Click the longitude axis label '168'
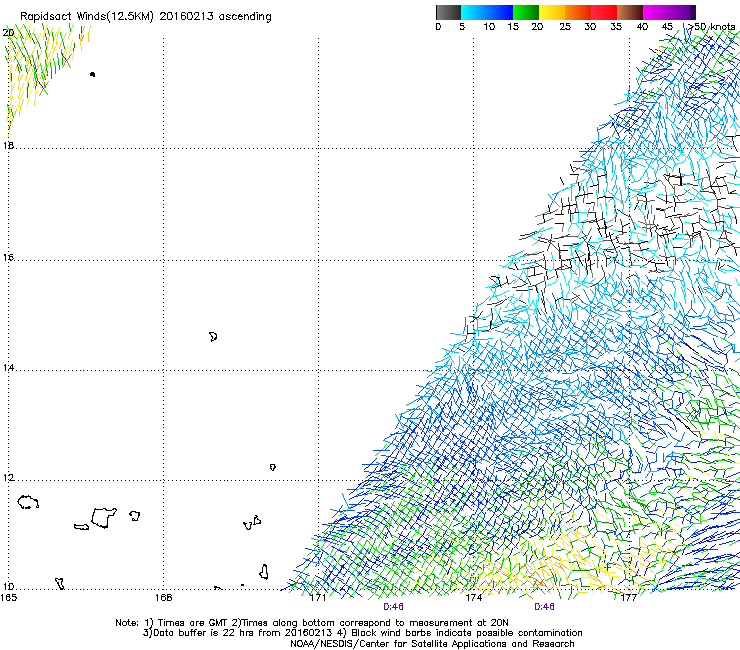The image size is (740, 650). click(x=163, y=598)
